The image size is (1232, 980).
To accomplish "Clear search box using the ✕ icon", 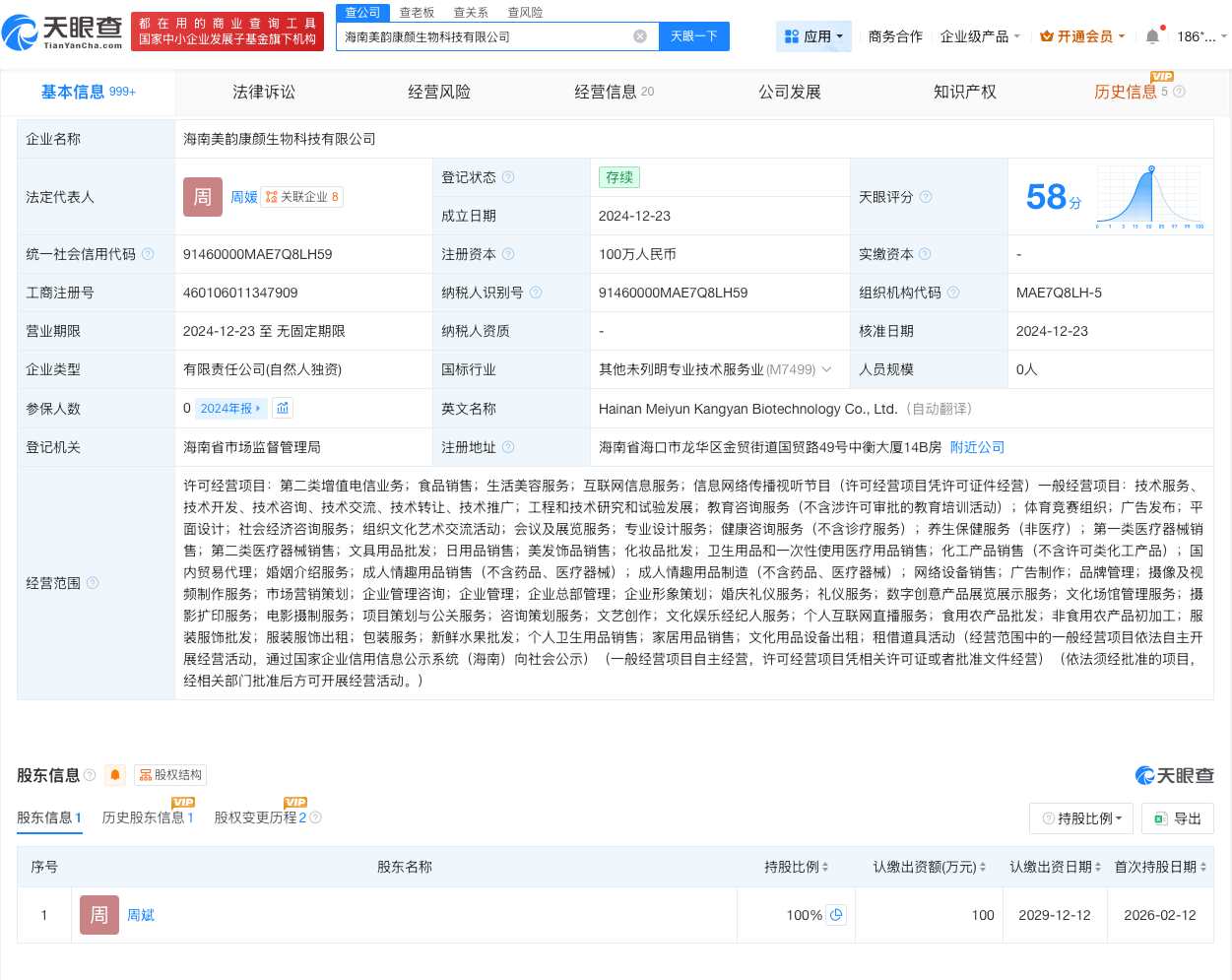I will 640,35.
